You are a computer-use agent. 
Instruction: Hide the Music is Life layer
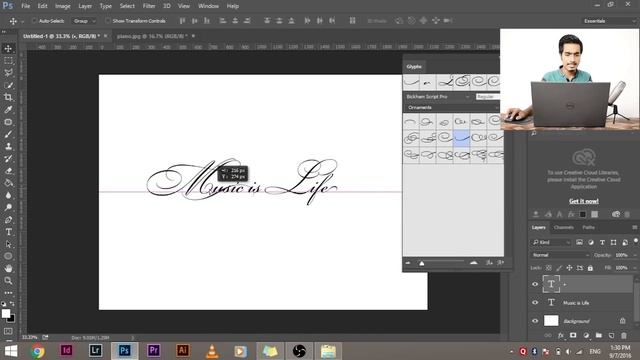(535, 302)
